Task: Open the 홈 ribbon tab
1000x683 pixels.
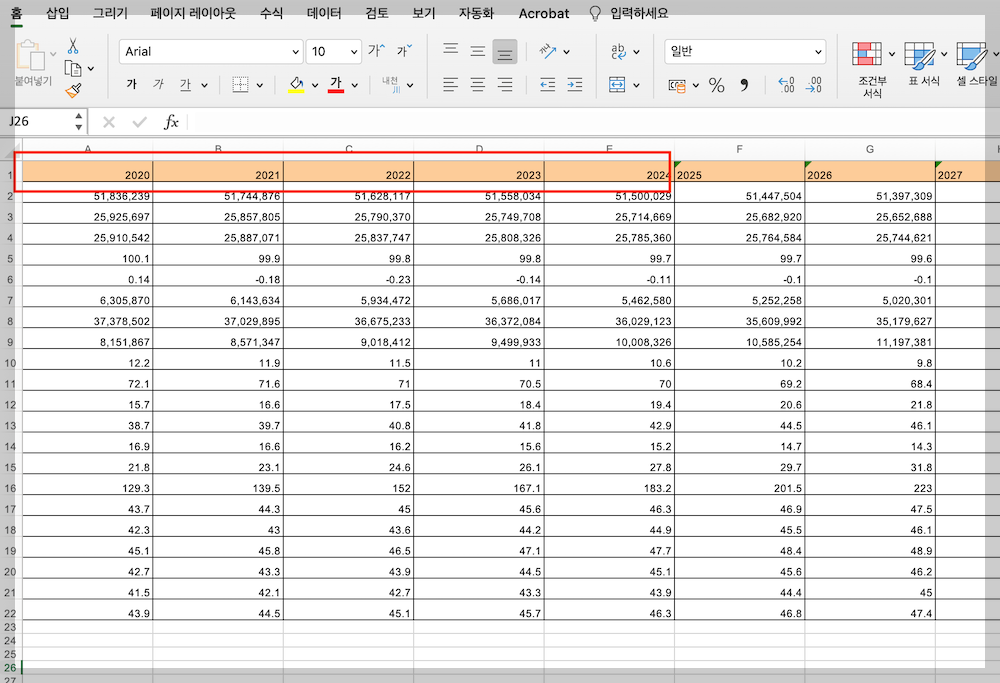Action: coord(17,13)
